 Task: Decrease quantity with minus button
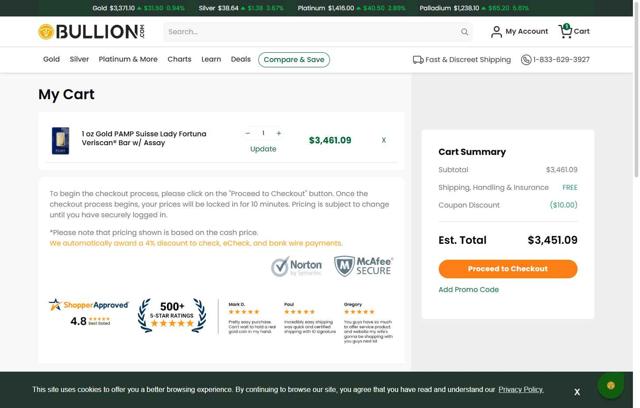247,133
